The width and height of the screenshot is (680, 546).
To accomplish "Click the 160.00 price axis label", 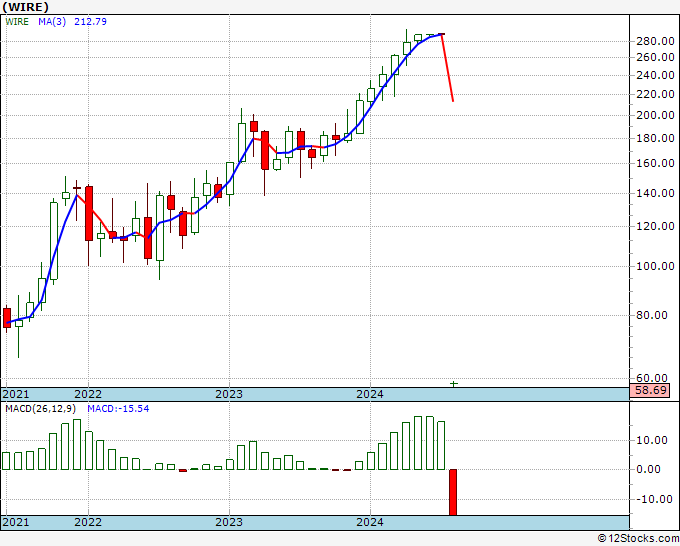I will click(655, 163).
